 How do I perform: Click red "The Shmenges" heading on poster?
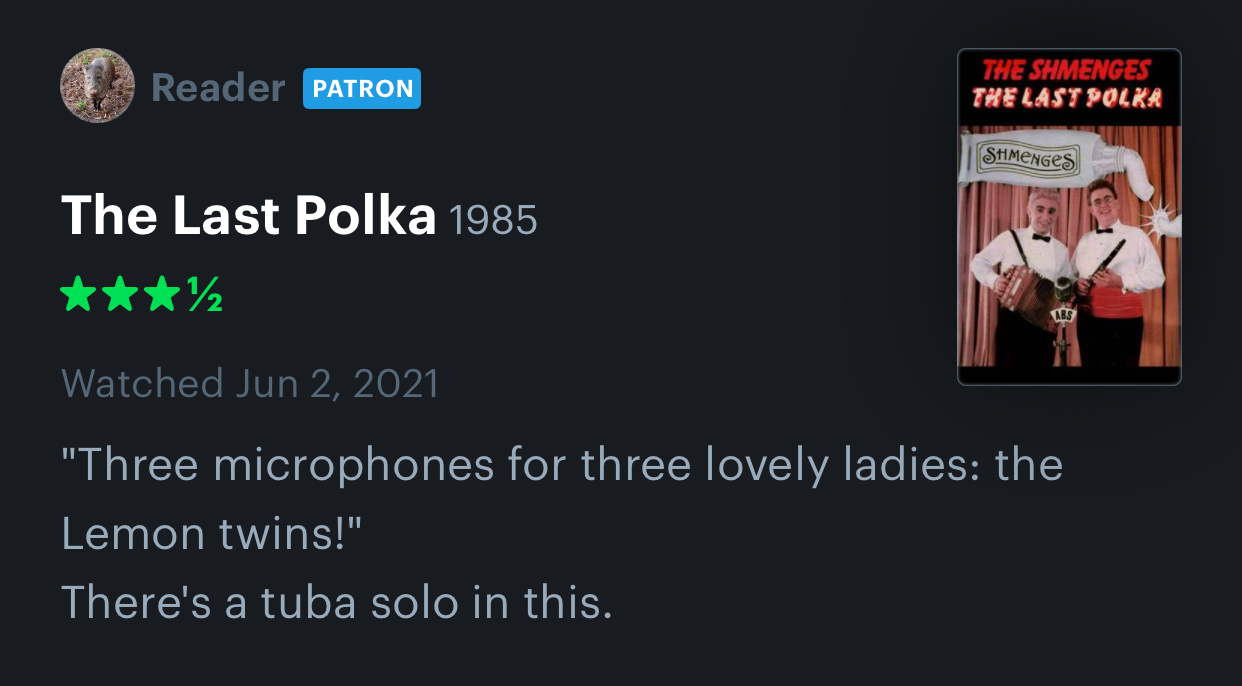[1066, 70]
